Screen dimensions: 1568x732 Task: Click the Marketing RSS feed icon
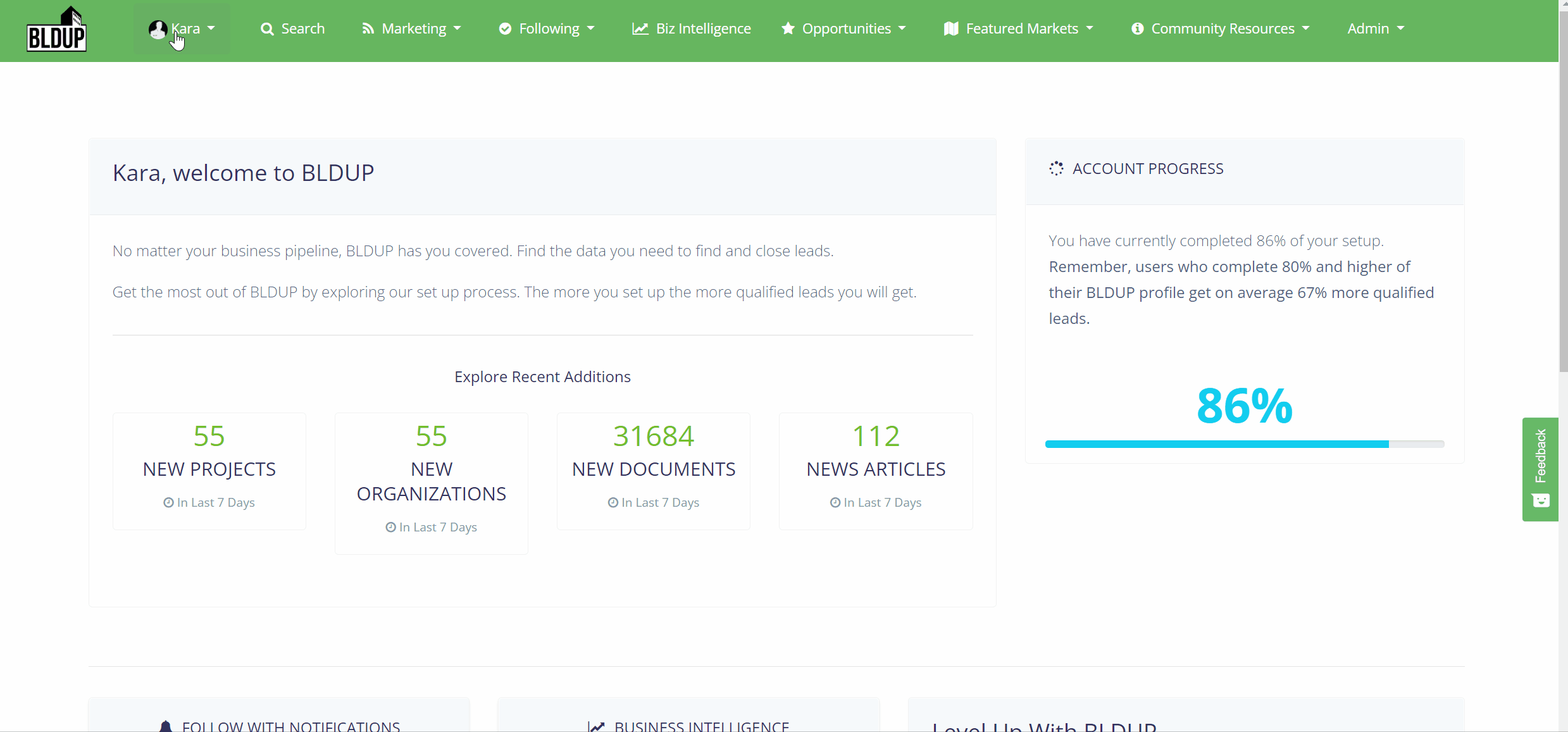[x=368, y=29]
